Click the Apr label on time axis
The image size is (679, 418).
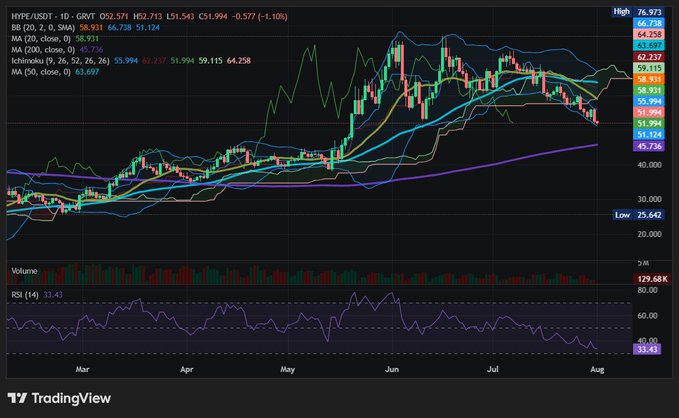click(187, 369)
